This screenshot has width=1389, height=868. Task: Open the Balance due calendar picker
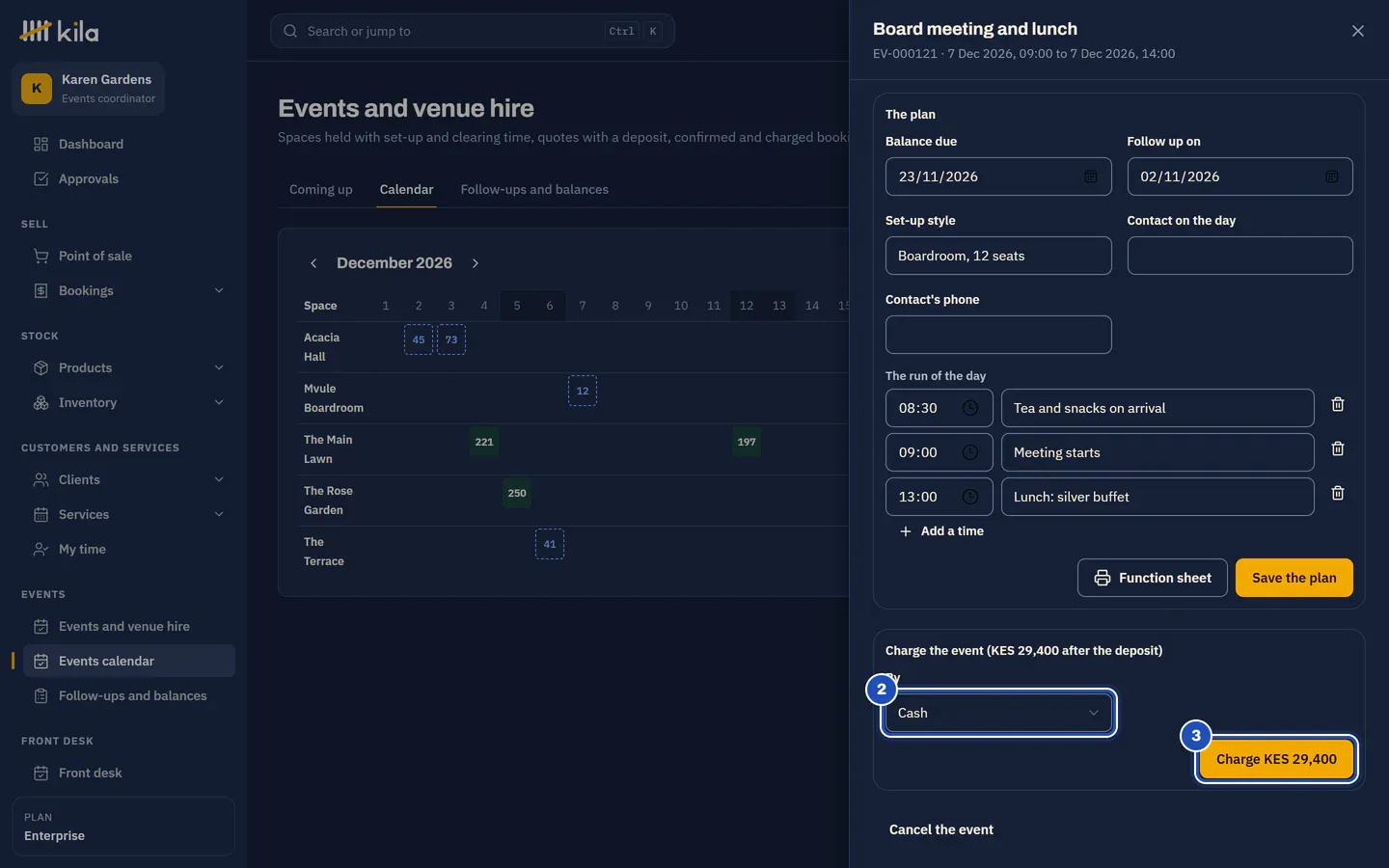click(1091, 176)
